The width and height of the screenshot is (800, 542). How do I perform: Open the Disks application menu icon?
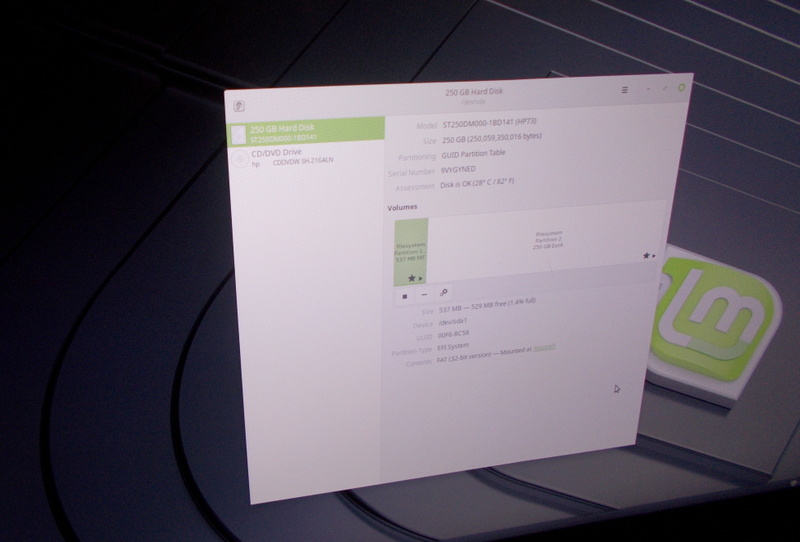(240, 104)
